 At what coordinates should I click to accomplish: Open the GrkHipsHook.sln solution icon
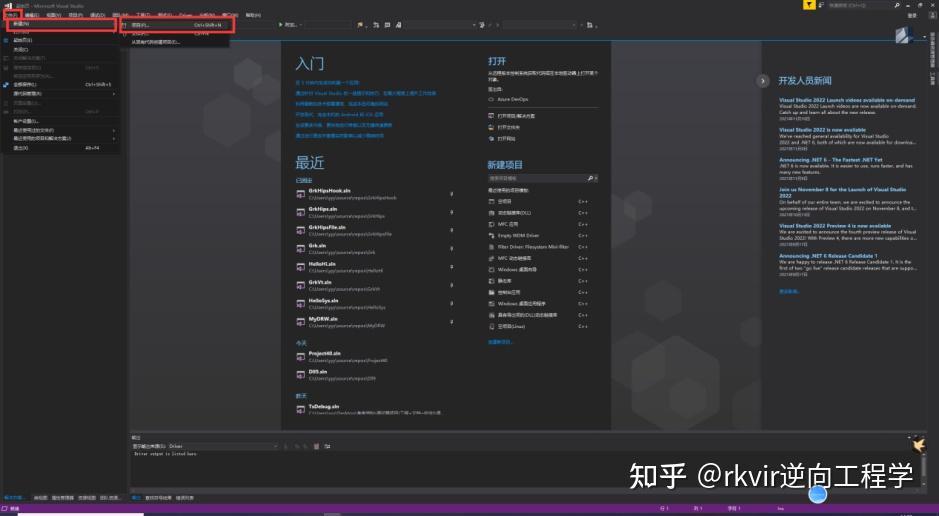(301, 193)
